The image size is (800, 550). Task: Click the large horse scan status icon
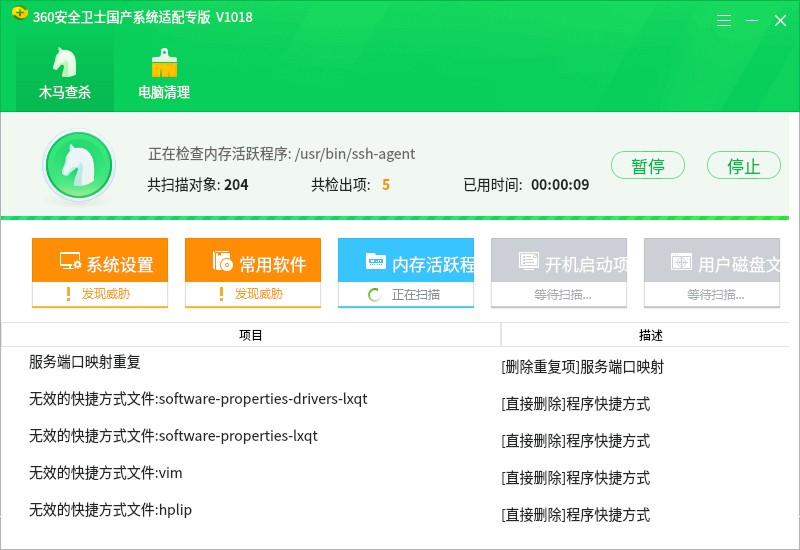79,166
